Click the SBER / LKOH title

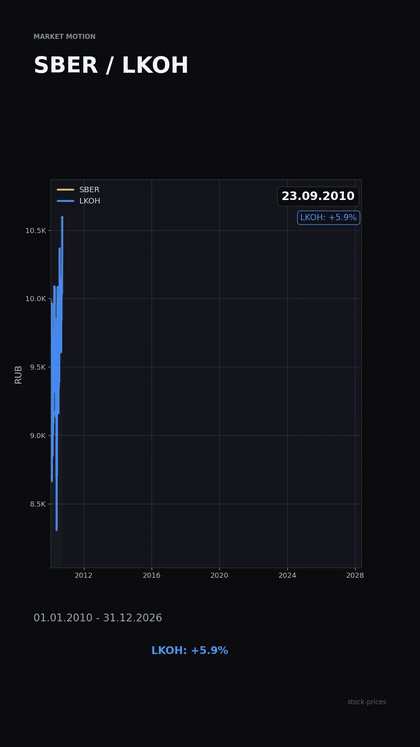tap(110, 65)
